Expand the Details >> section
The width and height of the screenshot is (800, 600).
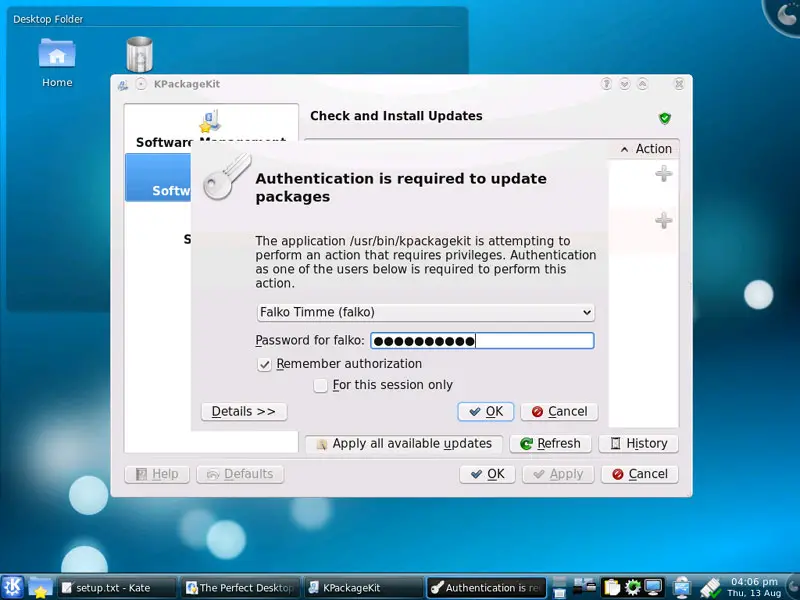click(x=244, y=412)
